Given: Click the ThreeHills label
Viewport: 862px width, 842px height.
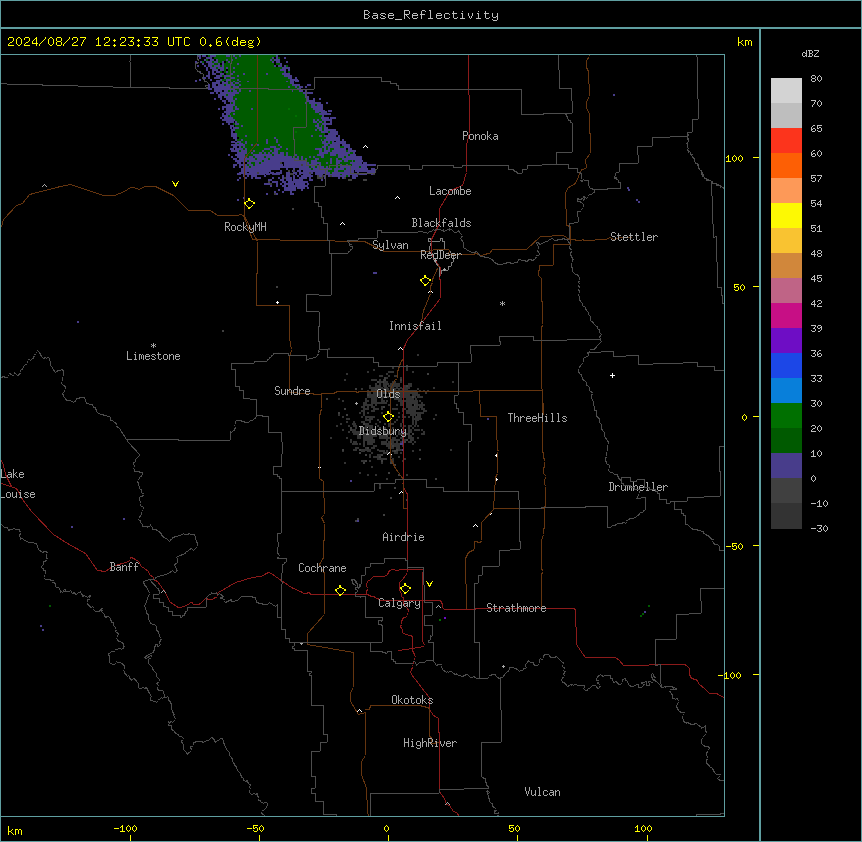Looking at the screenshot, I should [537, 418].
